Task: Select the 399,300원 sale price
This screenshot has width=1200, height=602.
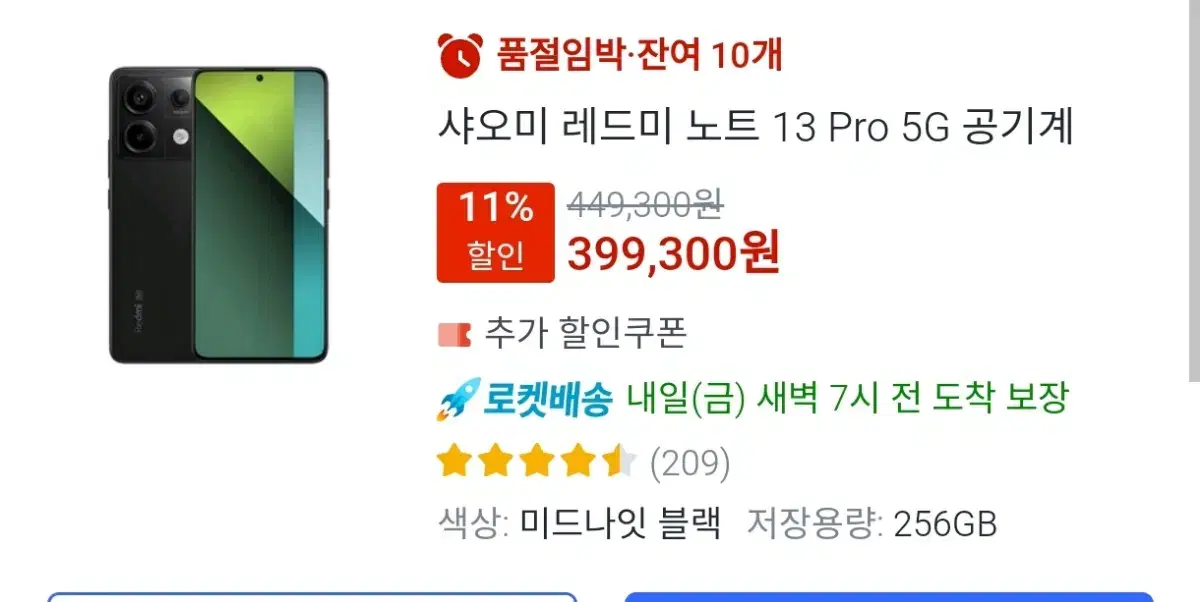Action: click(674, 254)
